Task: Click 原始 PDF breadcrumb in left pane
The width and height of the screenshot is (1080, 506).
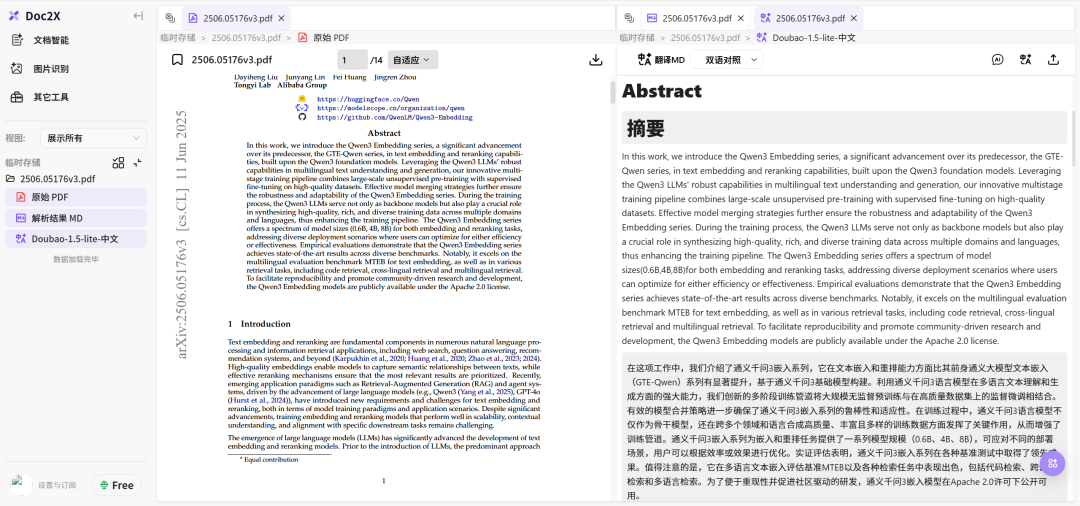Action: point(331,38)
